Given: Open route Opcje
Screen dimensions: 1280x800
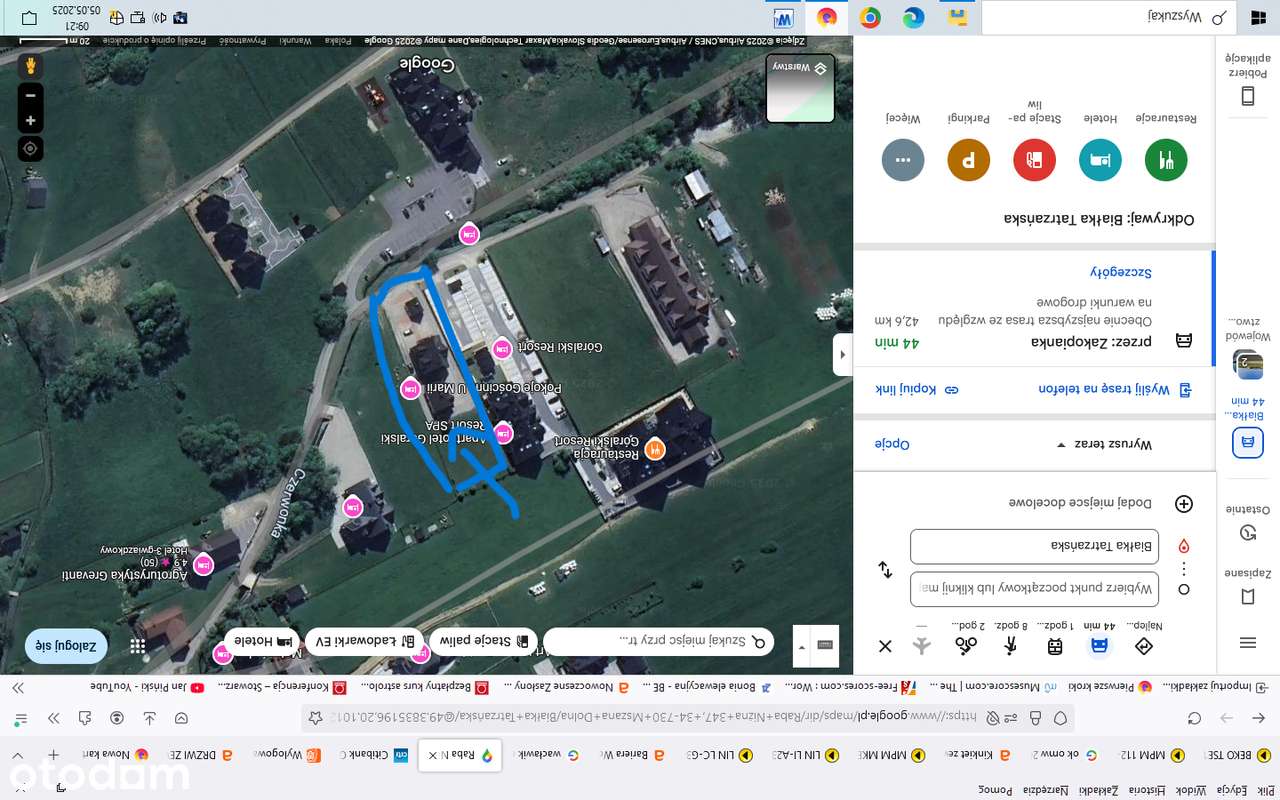Looking at the screenshot, I should pyautogui.click(x=892, y=444).
